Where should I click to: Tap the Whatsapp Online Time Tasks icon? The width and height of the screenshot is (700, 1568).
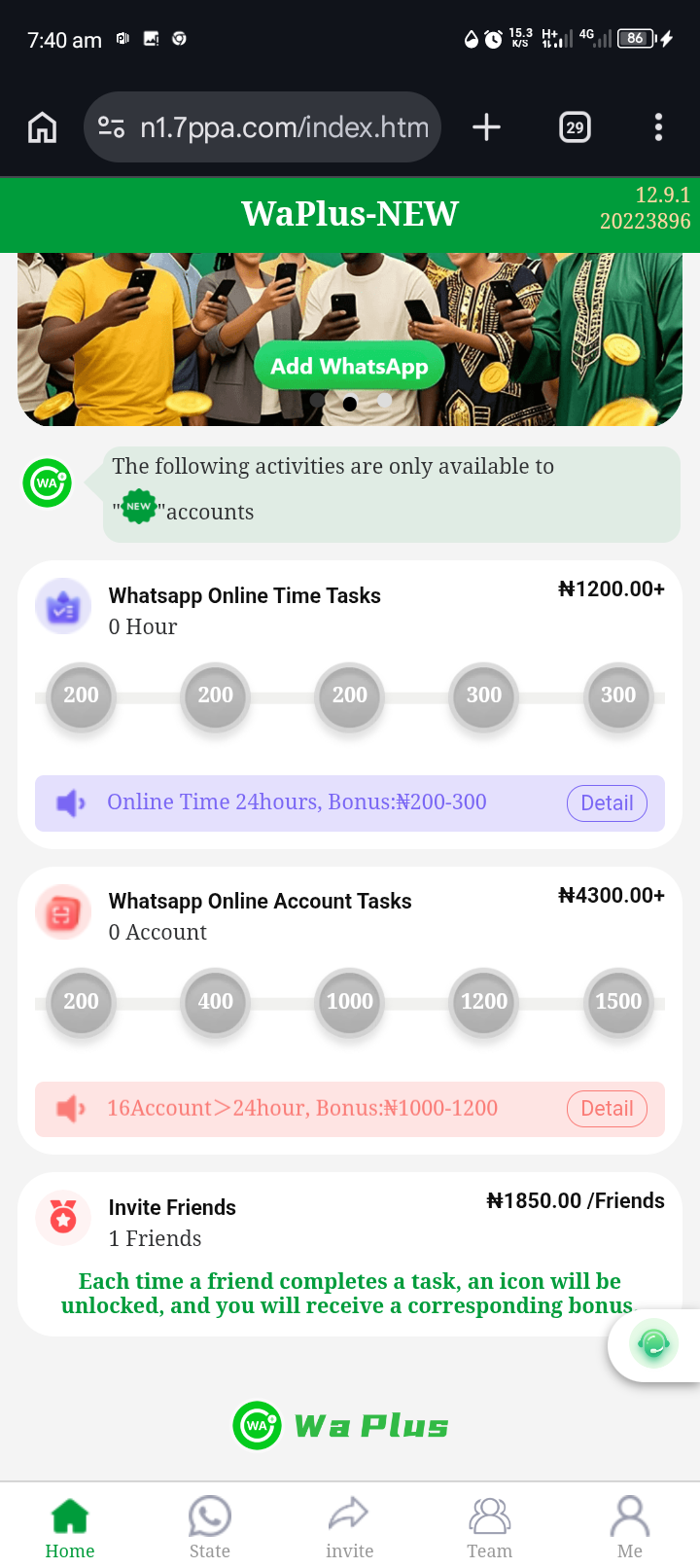pos(63,607)
